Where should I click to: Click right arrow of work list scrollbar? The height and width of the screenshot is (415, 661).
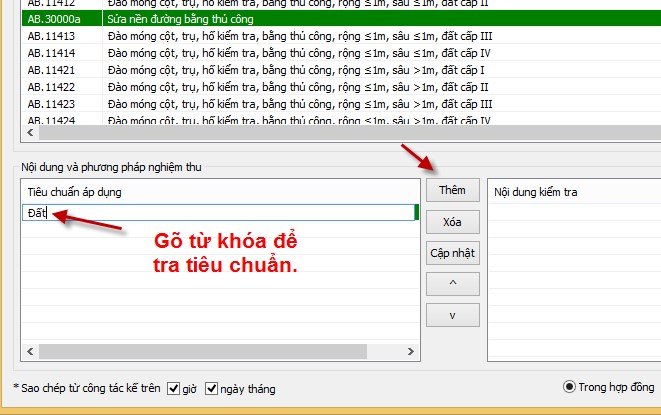pyautogui.click(x=653, y=132)
